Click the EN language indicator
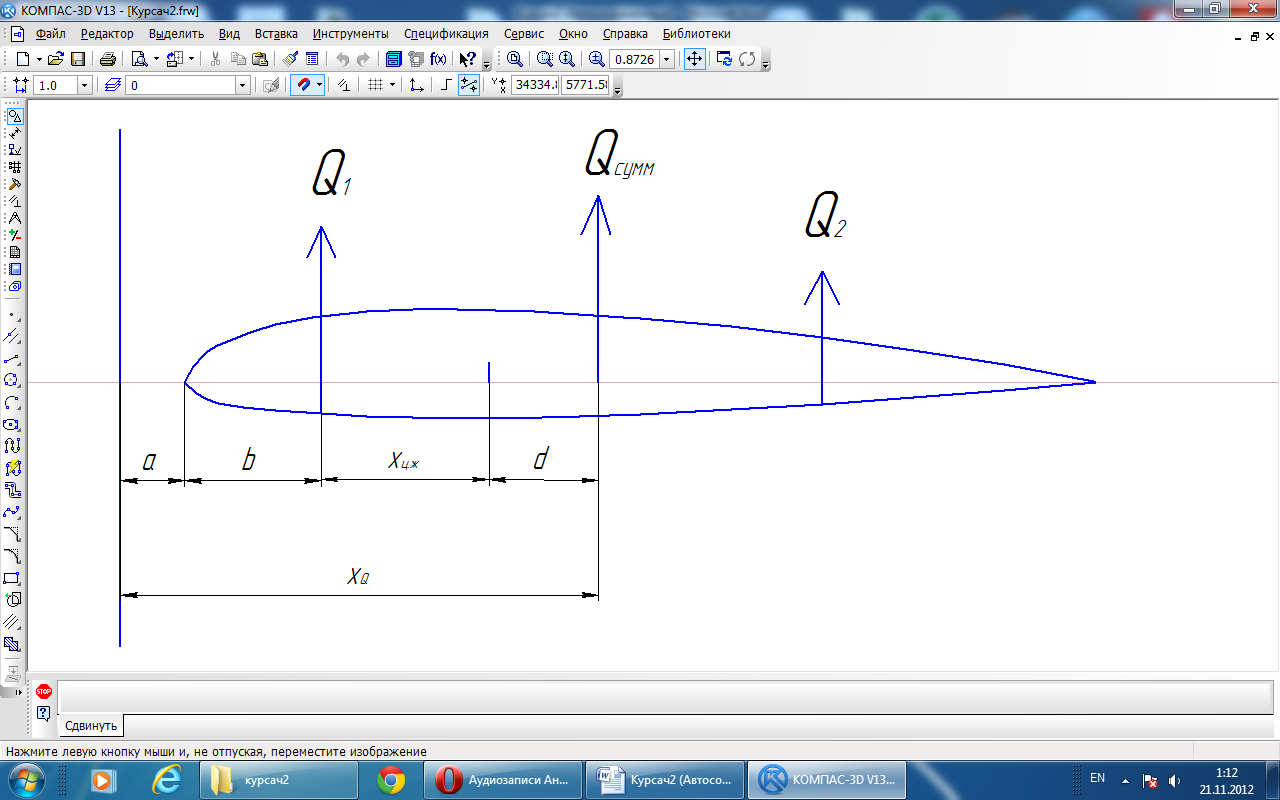This screenshot has height=800, width=1280. 1097,778
